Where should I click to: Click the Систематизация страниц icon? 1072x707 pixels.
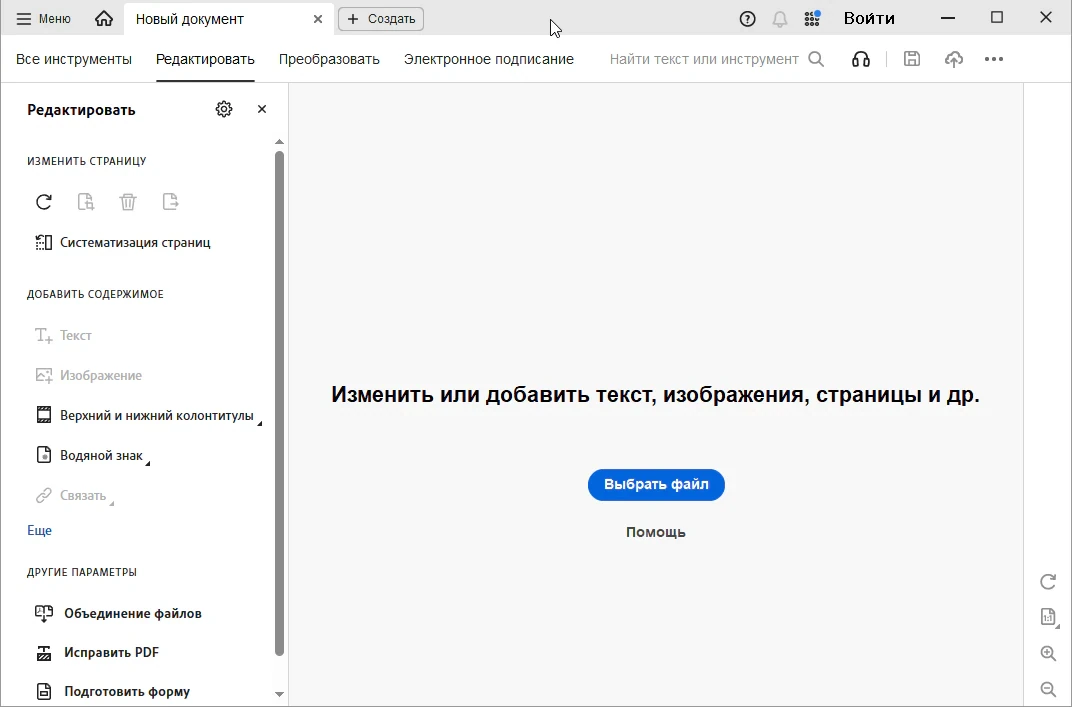tap(44, 243)
